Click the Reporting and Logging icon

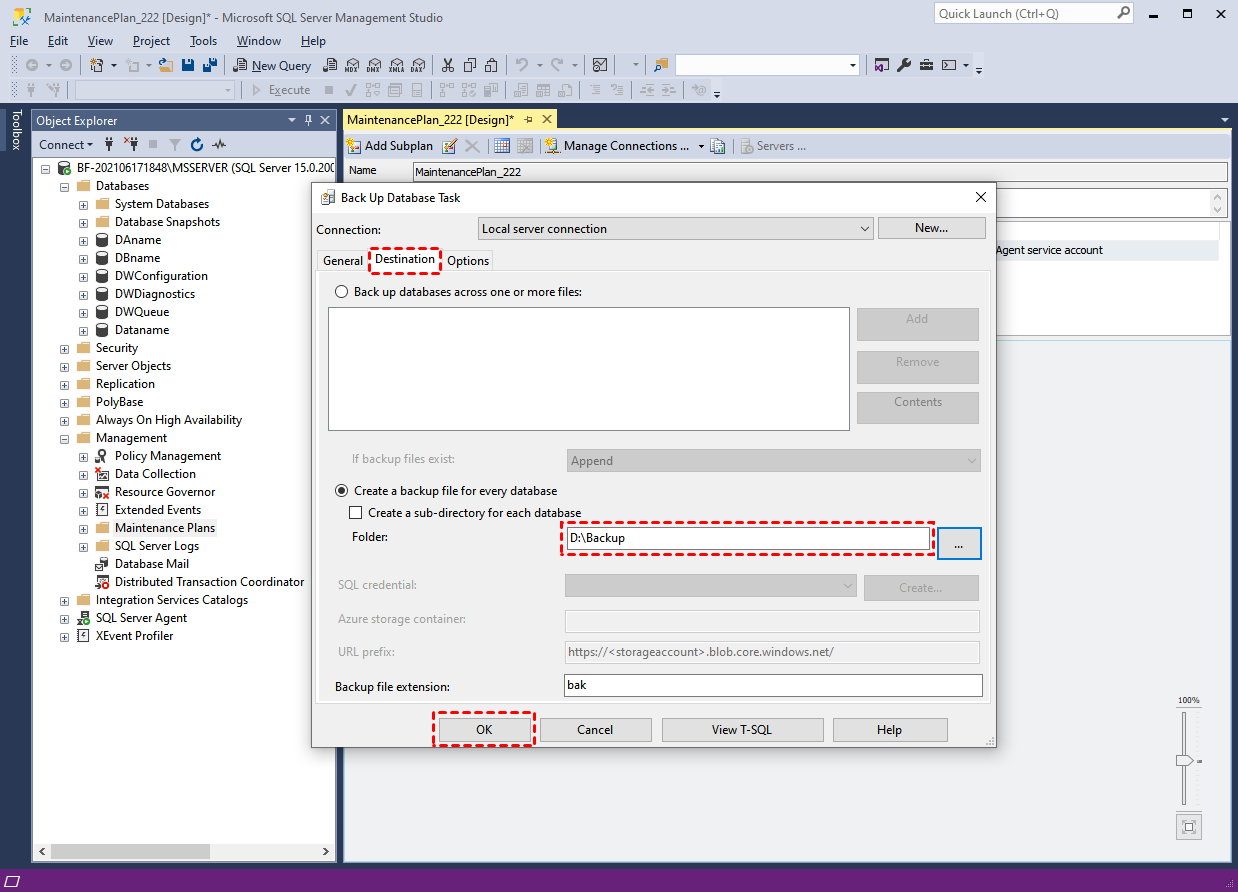point(718,146)
